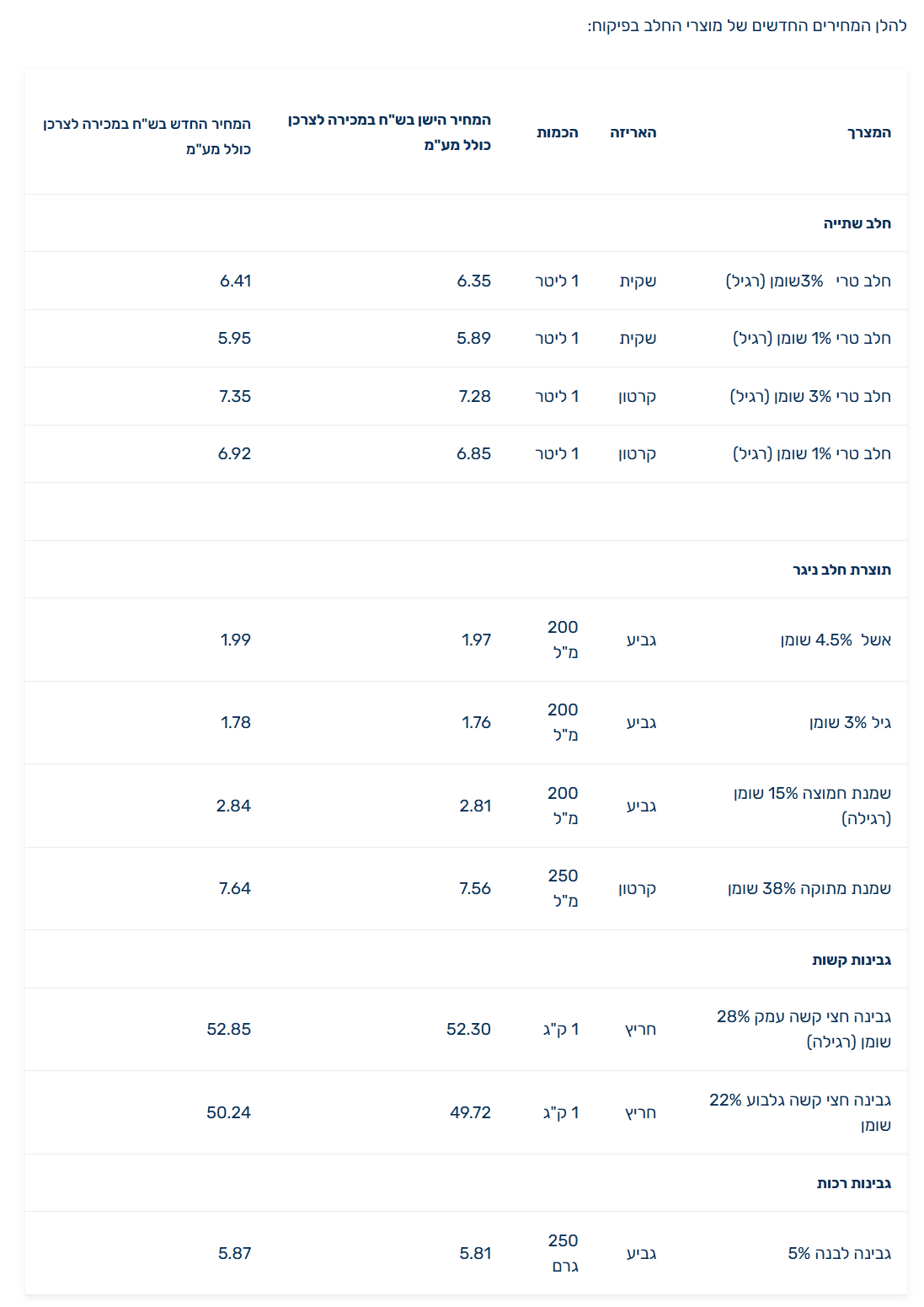Click the old price 49.72 cell
The image size is (924, 1307).
[x=470, y=1112]
